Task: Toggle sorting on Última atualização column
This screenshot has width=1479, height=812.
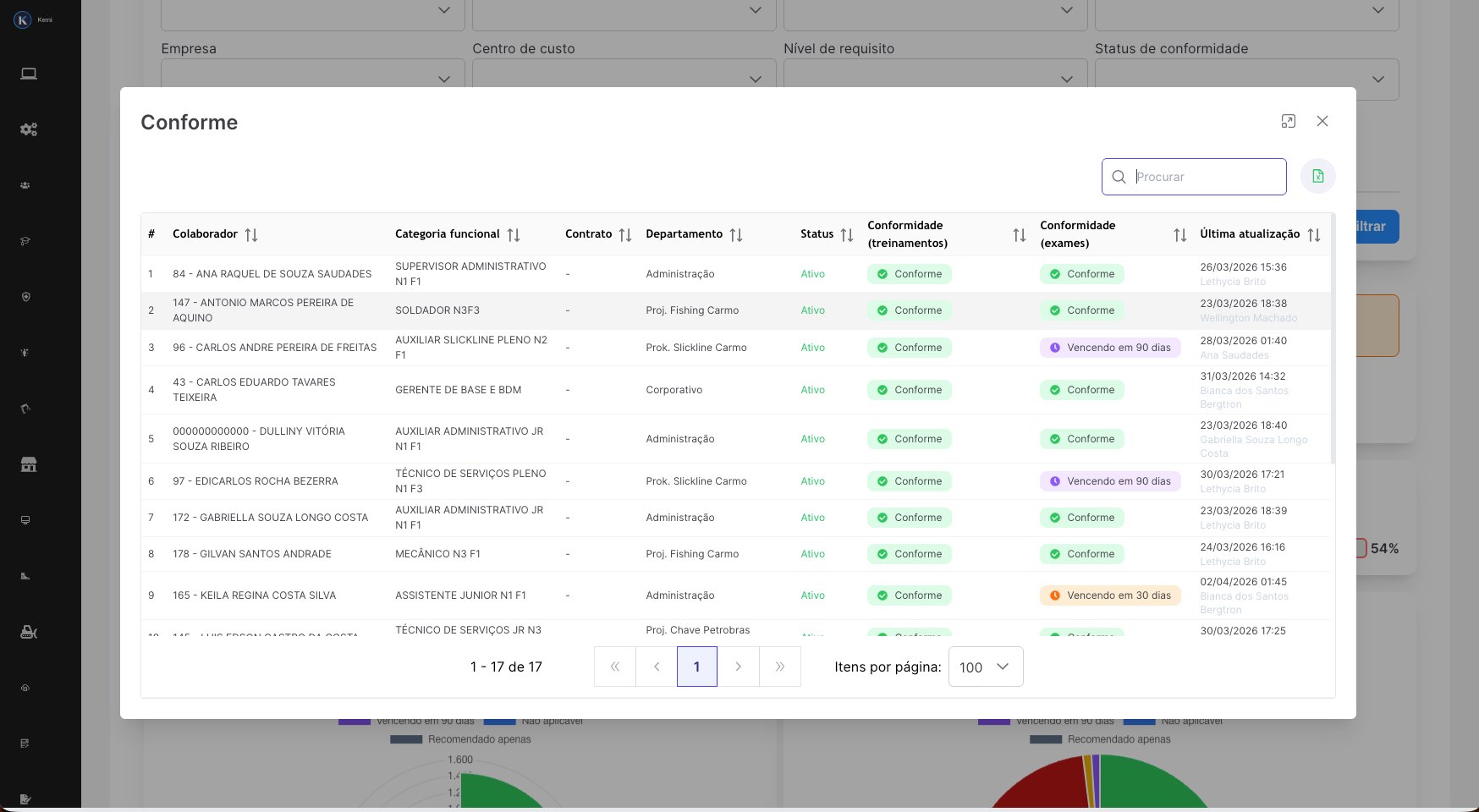Action: pyautogui.click(x=1313, y=234)
